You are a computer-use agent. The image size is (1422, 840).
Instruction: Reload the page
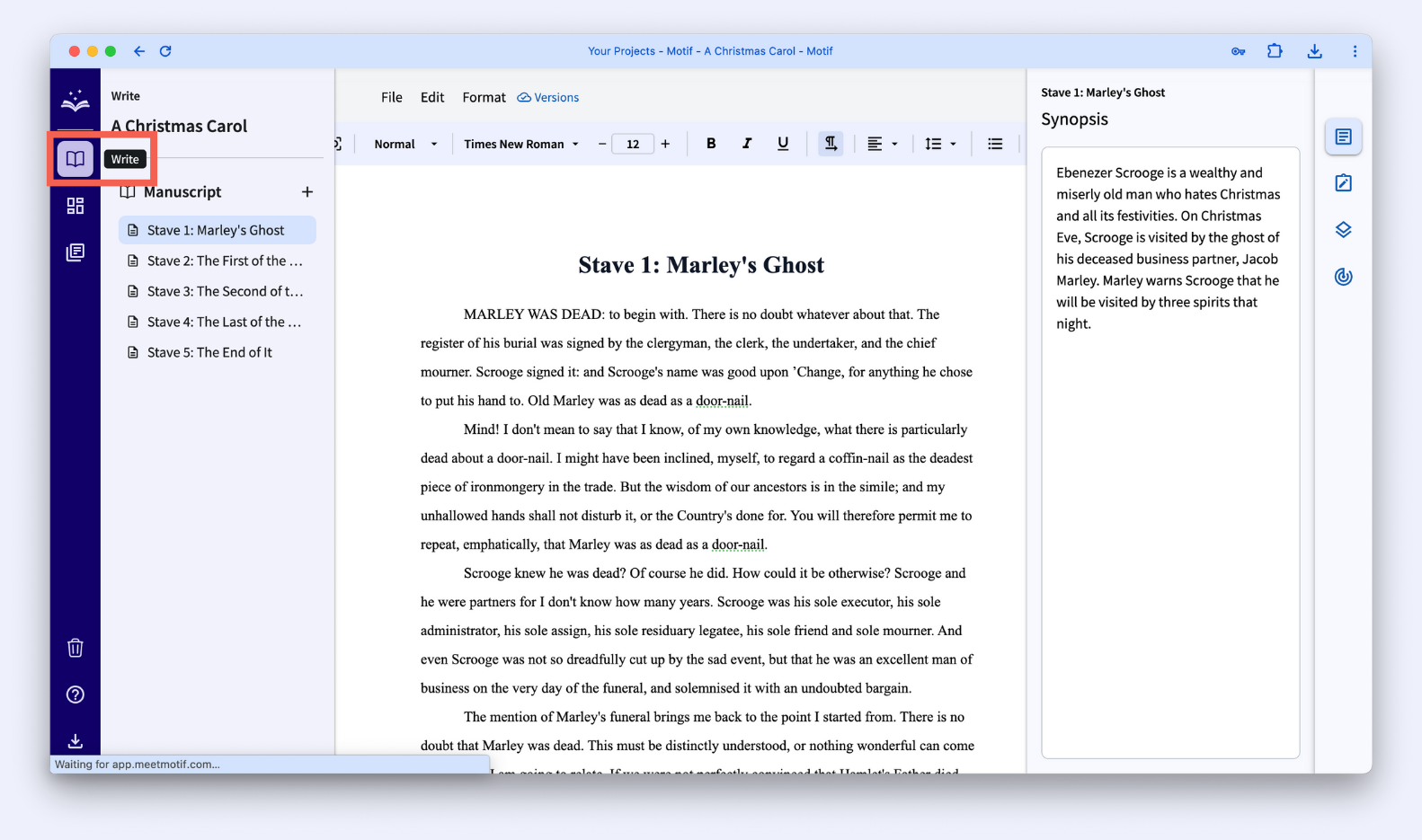tap(165, 51)
